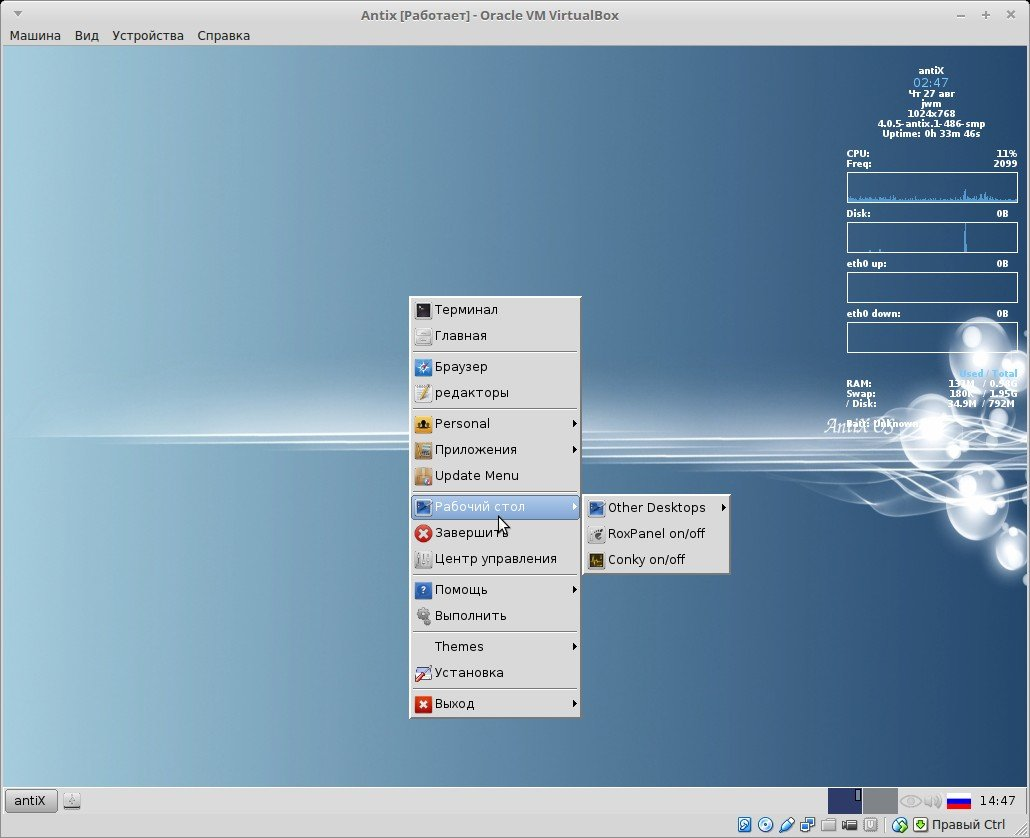Click the red Завершить icon
1030x838 pixels.
(x=423, y=533)
